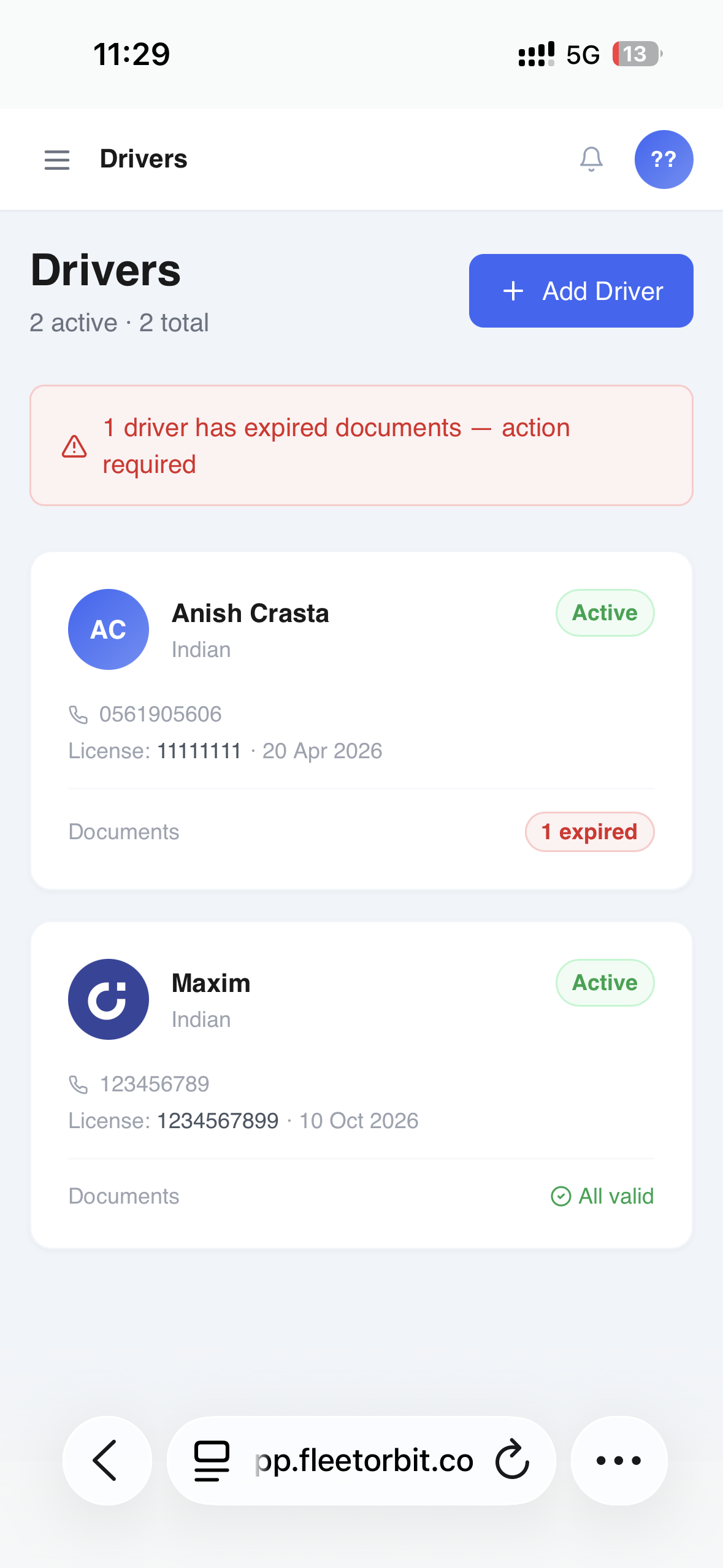This screenshot has width=723, height=1568.
Task: View Maxim's All valid documents status
Action: [x=602, y=1196]
